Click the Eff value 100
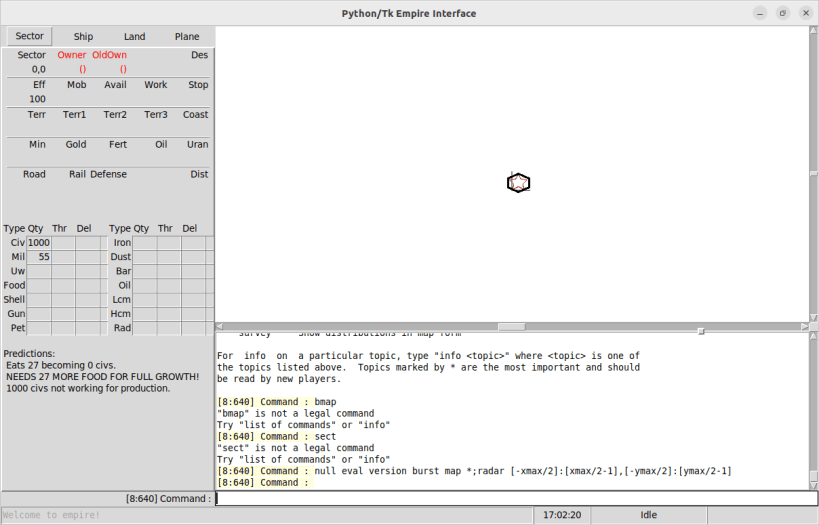 tap(37, 99)
